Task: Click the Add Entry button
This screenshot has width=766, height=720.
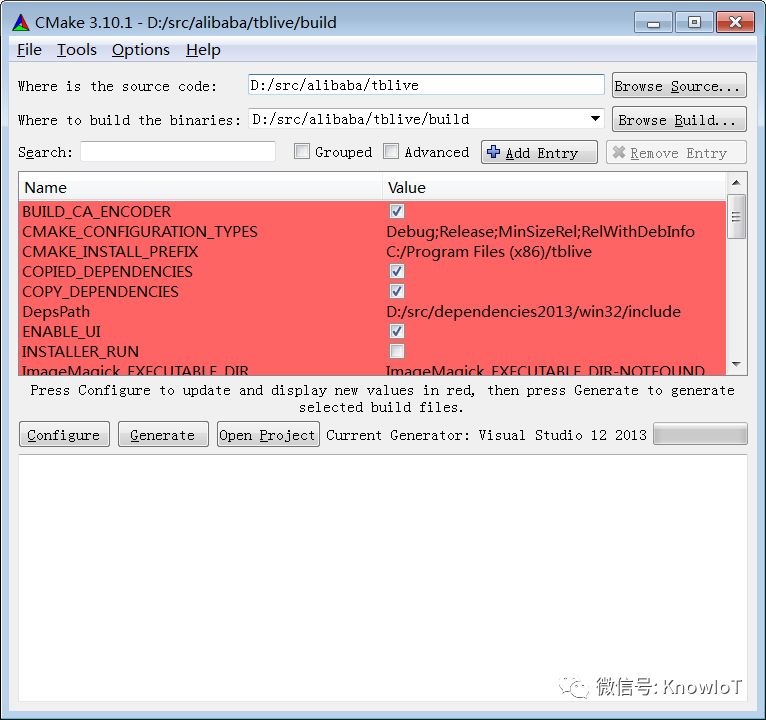Action: [x=539, y=153]
